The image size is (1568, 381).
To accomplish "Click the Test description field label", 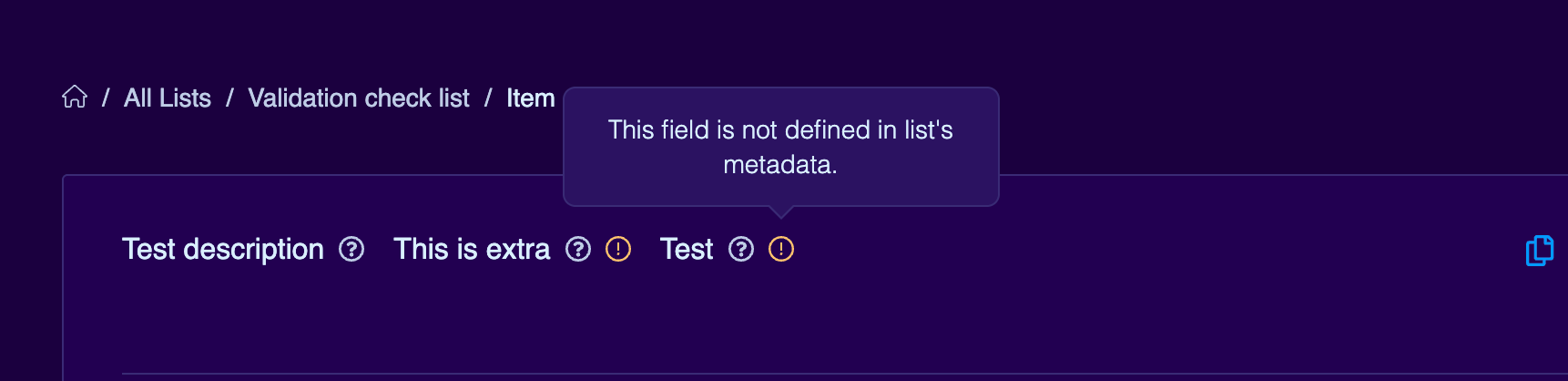I will coord(223,249).
